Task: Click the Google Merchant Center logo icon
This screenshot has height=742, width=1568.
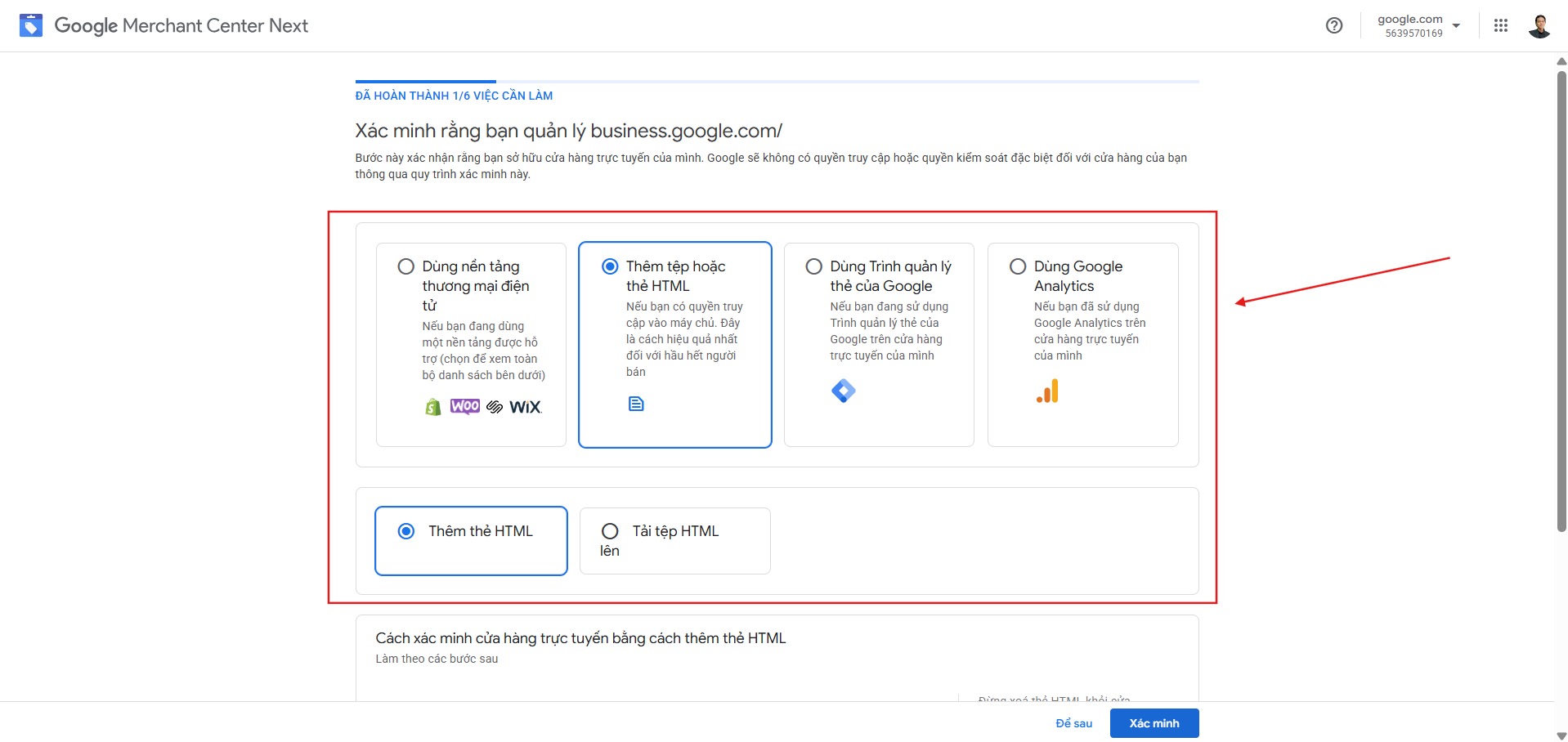Action: tap(31, 25)
